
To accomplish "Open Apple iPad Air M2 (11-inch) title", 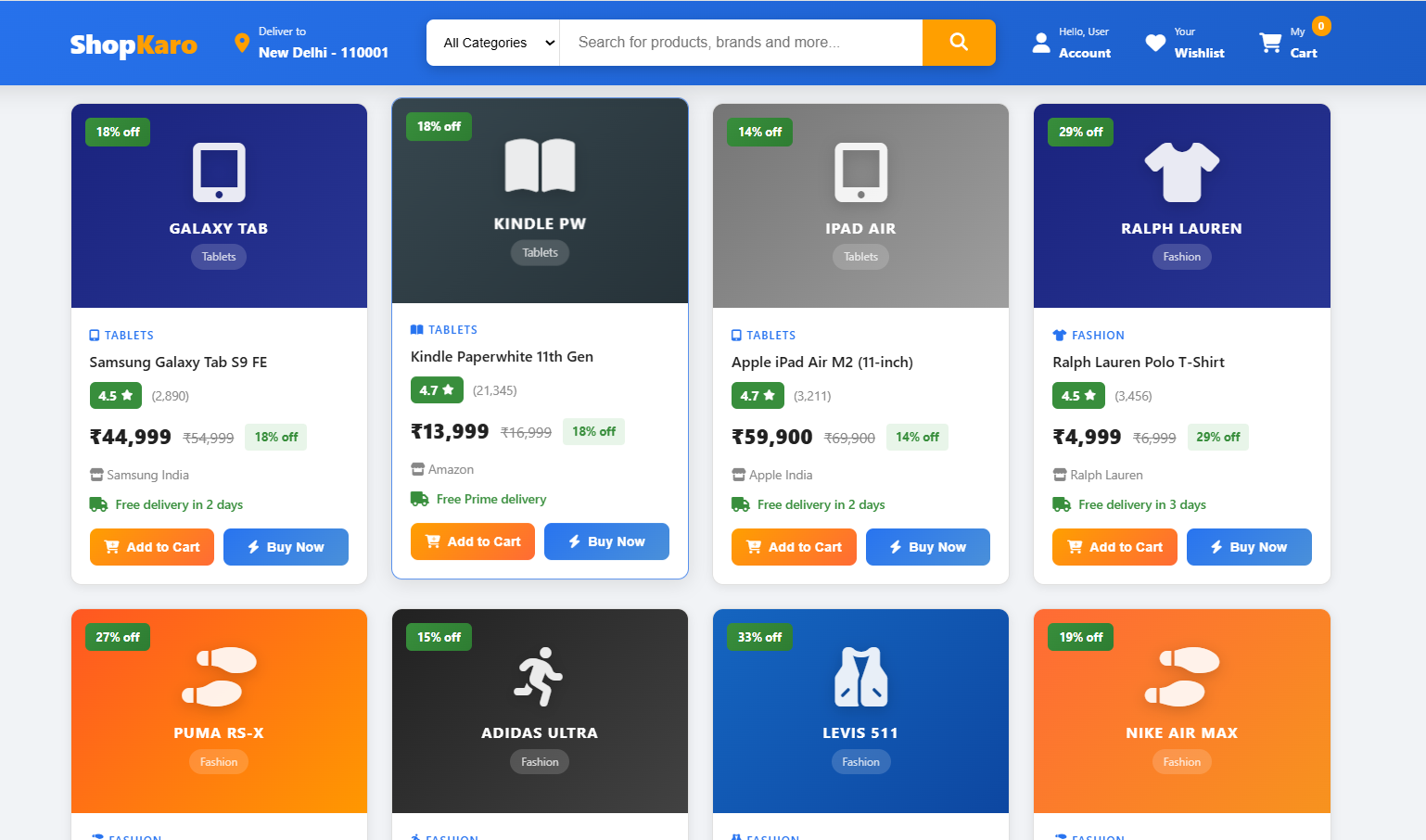I will (822, 363).
